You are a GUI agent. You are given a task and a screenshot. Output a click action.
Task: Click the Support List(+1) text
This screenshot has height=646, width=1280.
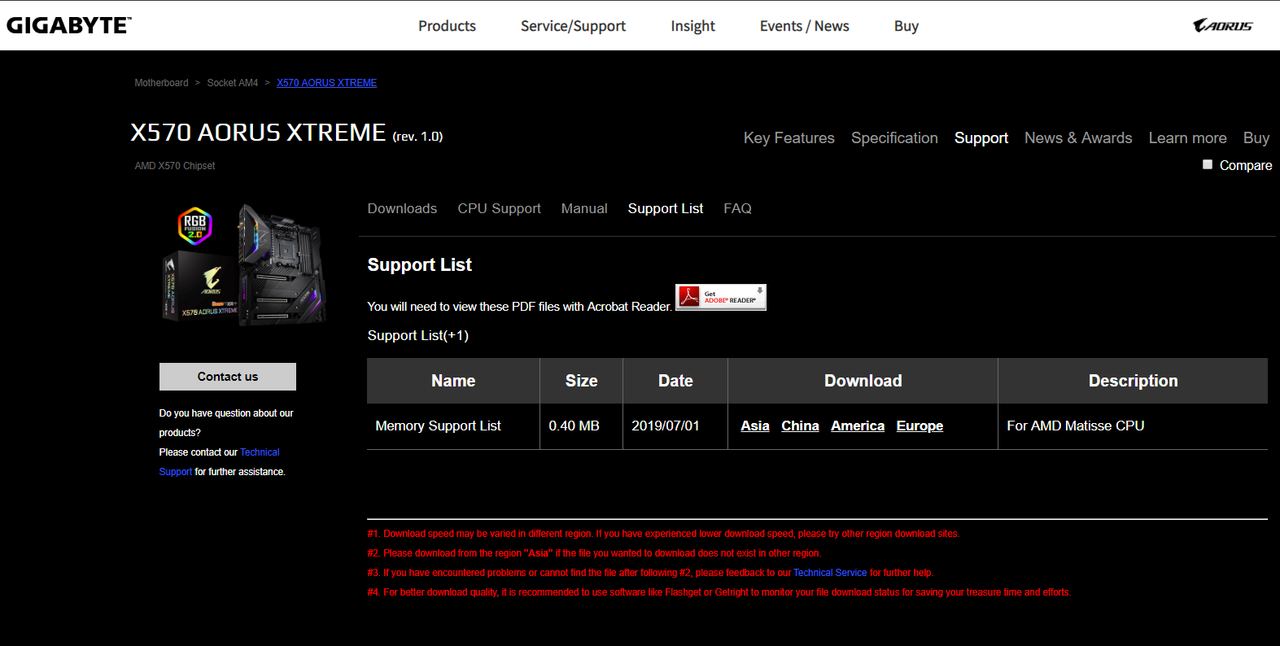(x=418, y=335)
